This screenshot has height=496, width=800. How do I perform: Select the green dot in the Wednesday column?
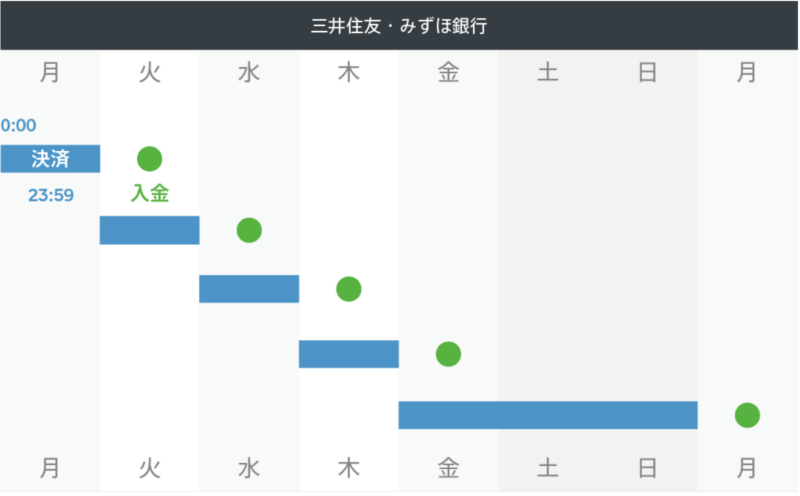tap(249, 230)
